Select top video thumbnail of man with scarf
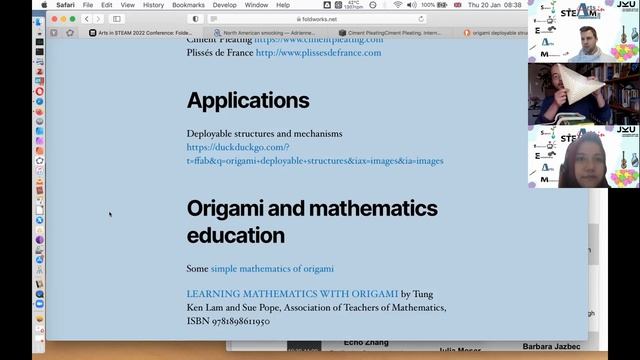 click(584, 31)
